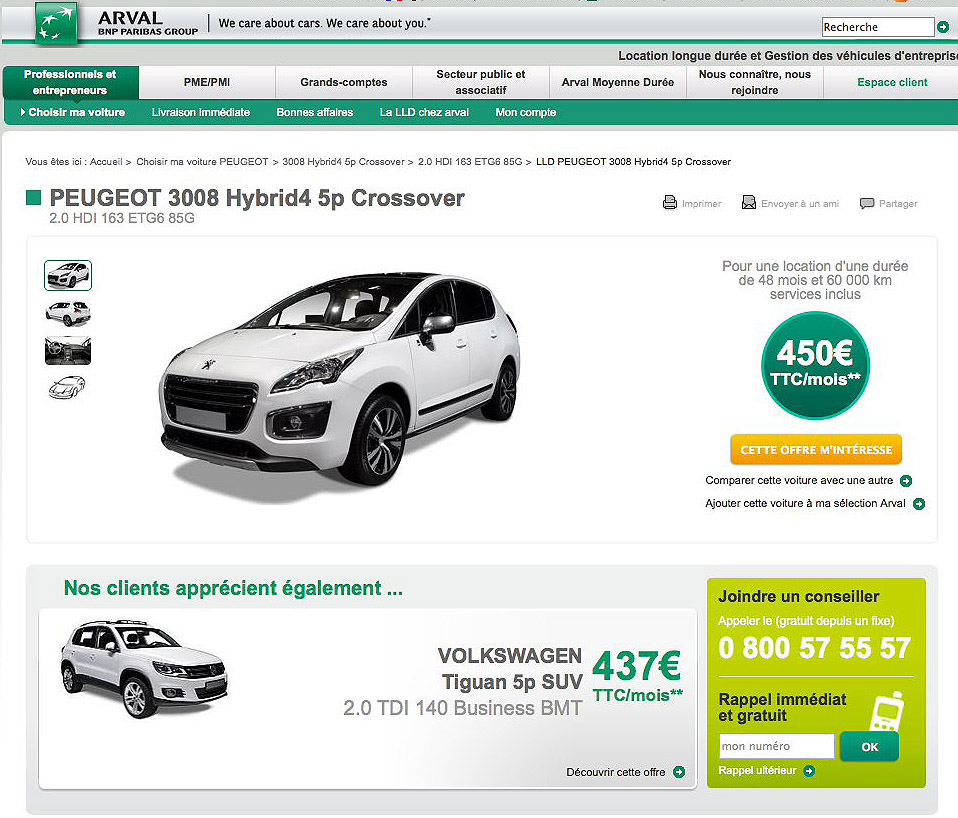Open the Secteur public et associatif tab
Image resolution: width=958 pixels, height=818 pixels.
coord(481,82)
